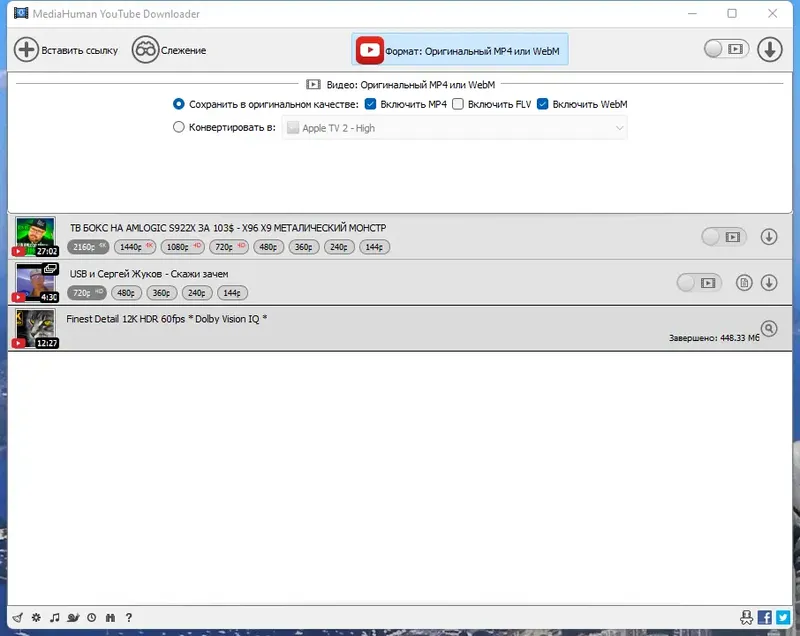
Task: Choose 720p quality for Скажи зачем video
Action: point(87,293)
